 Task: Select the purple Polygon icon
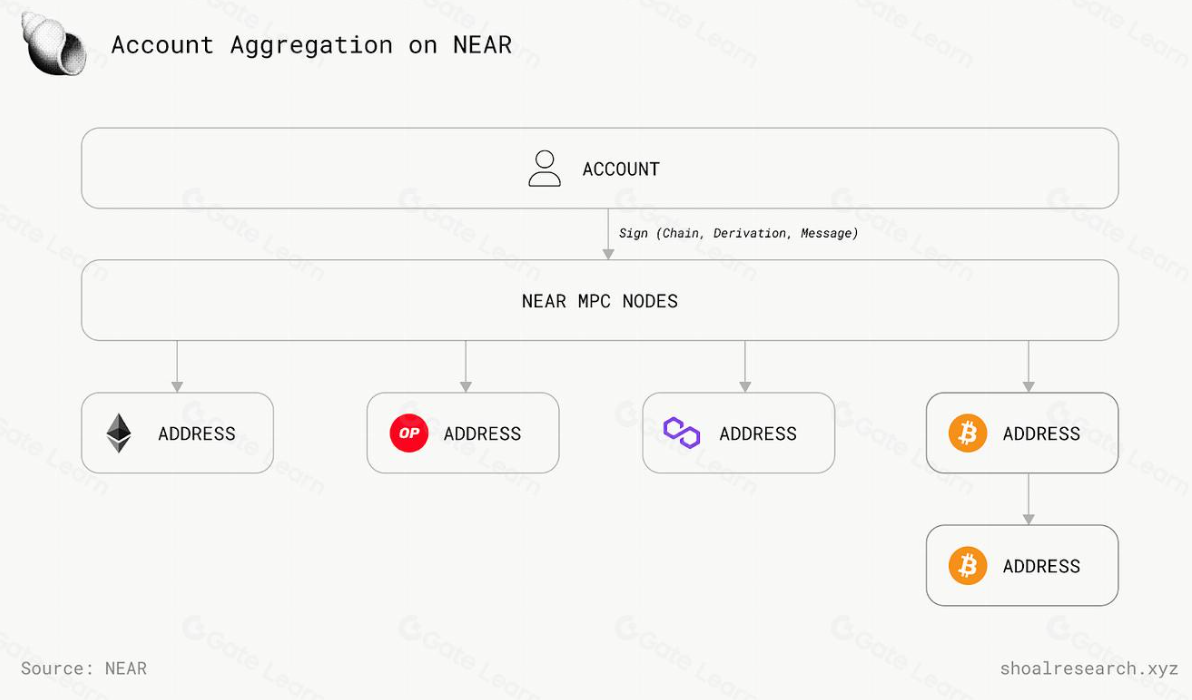click(x=682, y=433)
